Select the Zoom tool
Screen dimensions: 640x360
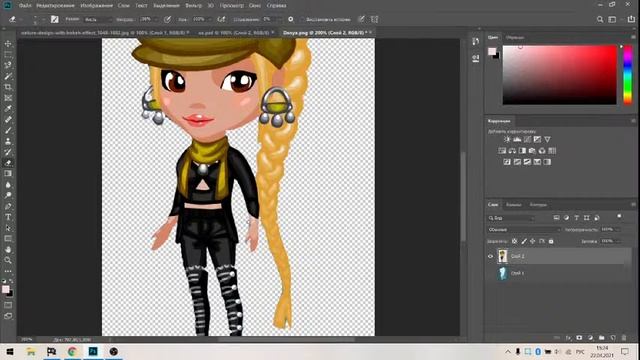click(8, 260)
